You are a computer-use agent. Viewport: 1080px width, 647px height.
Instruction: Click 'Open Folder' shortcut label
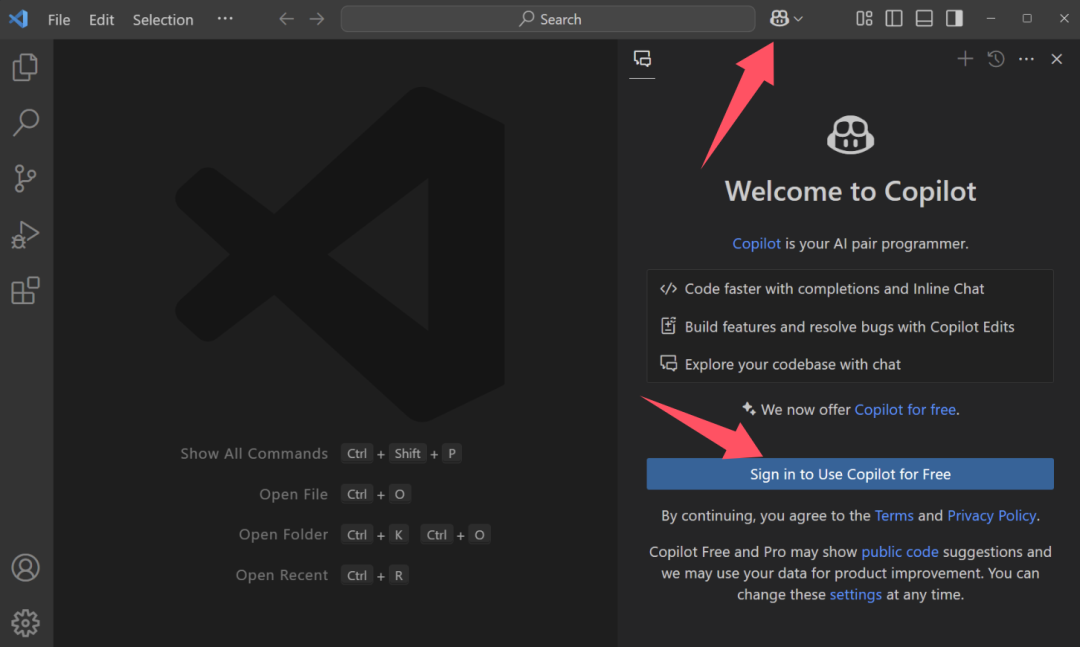(x=283, y=535)
